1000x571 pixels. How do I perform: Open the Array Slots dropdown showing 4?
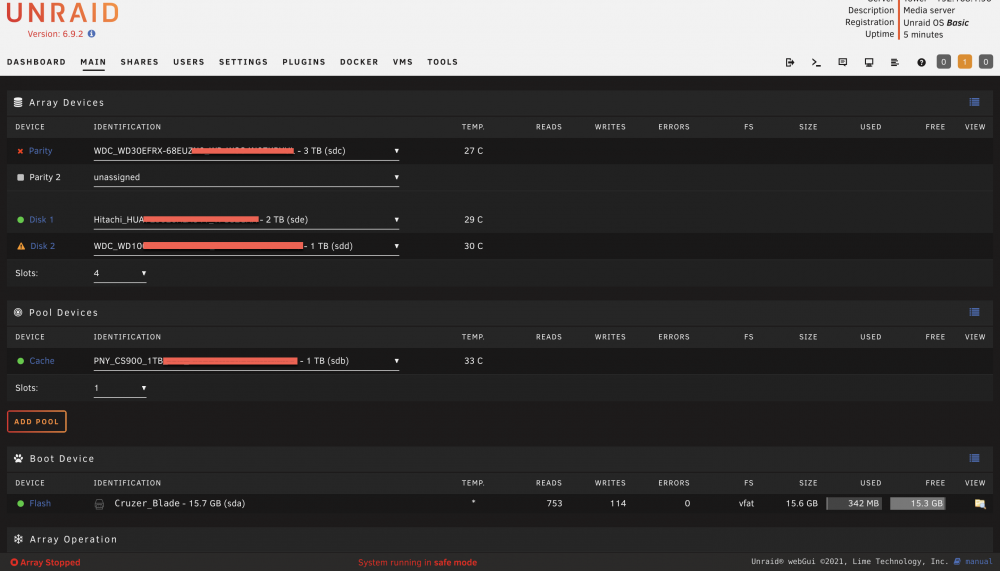[120, 273]
